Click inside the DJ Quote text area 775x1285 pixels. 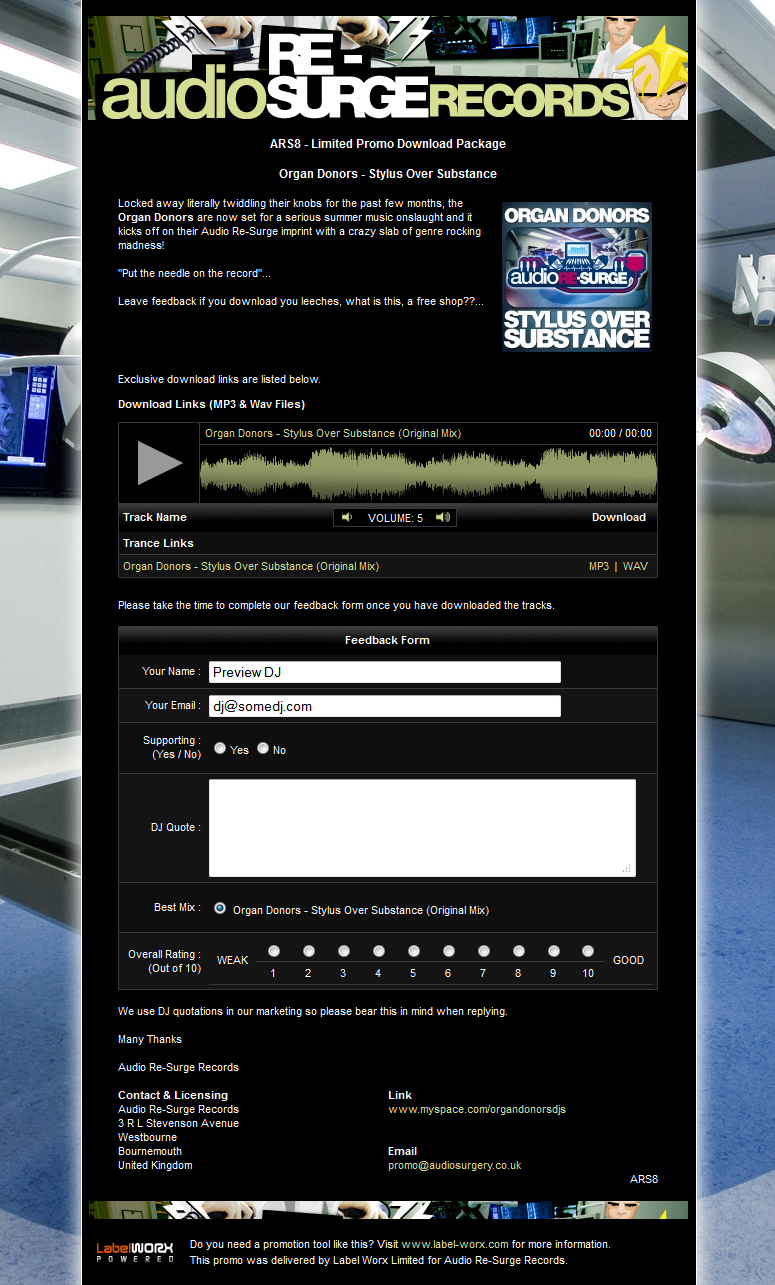click(x=422, y=828)
